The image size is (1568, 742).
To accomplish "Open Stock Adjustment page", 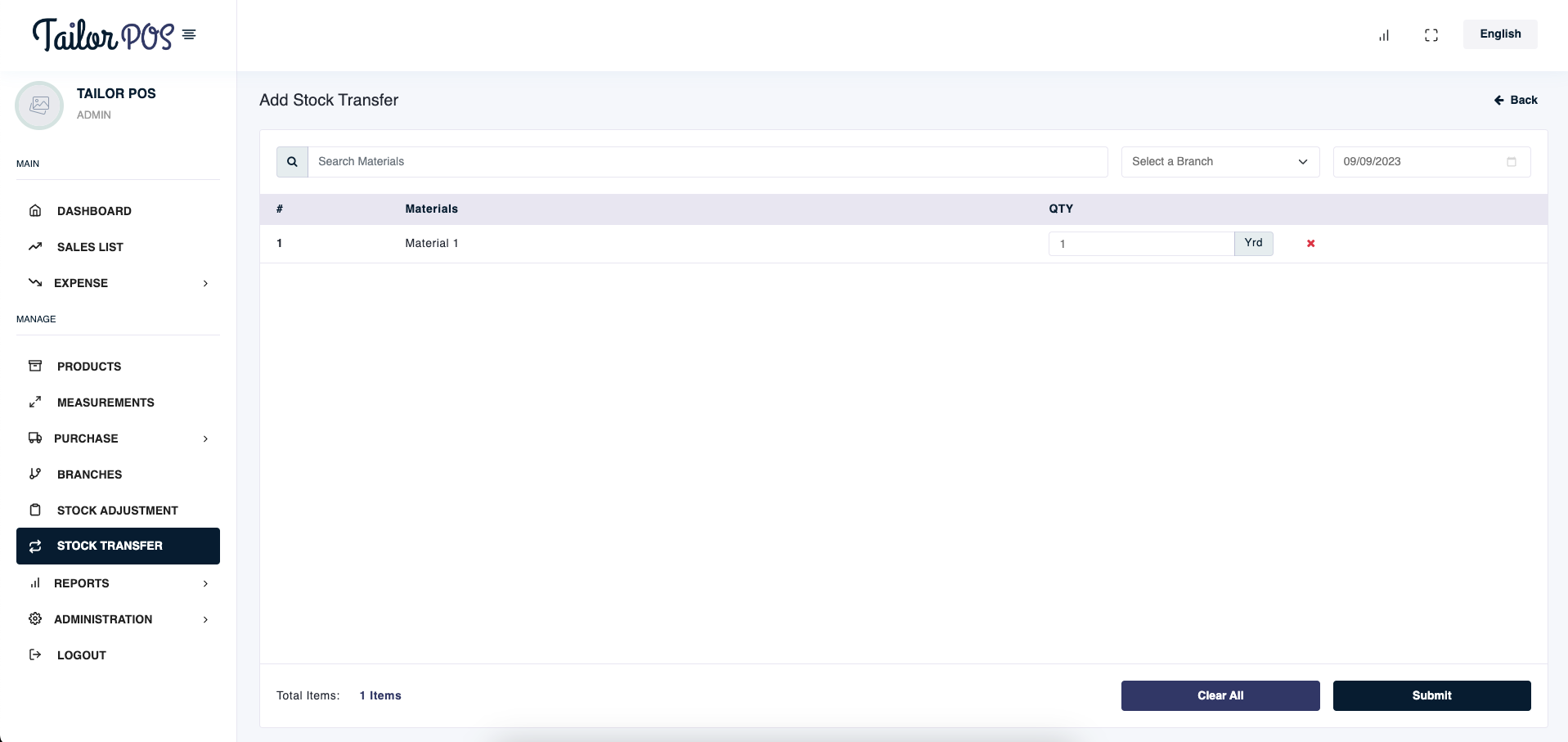I will click(117, 510).
